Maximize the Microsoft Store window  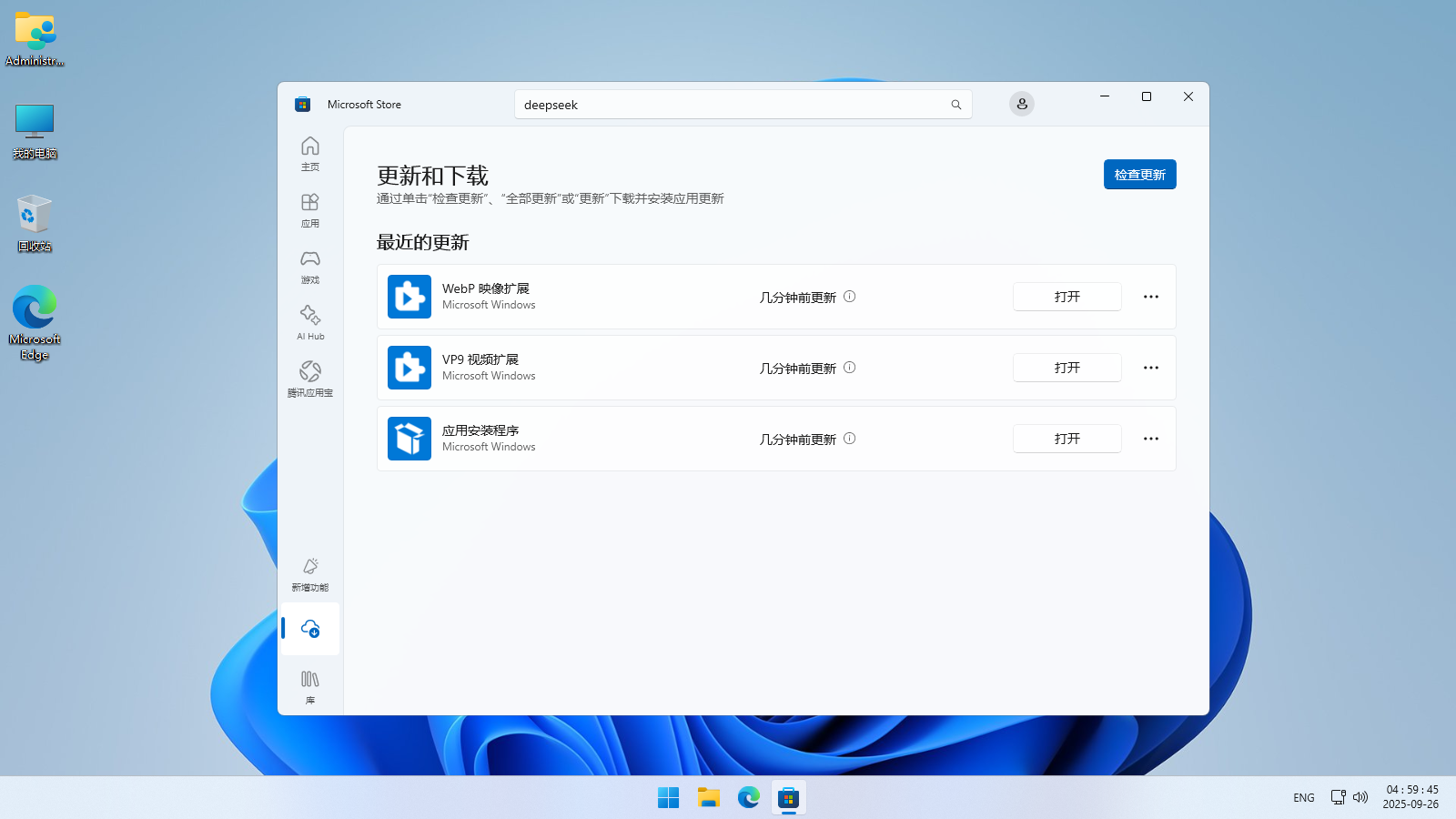[1147, 96]
